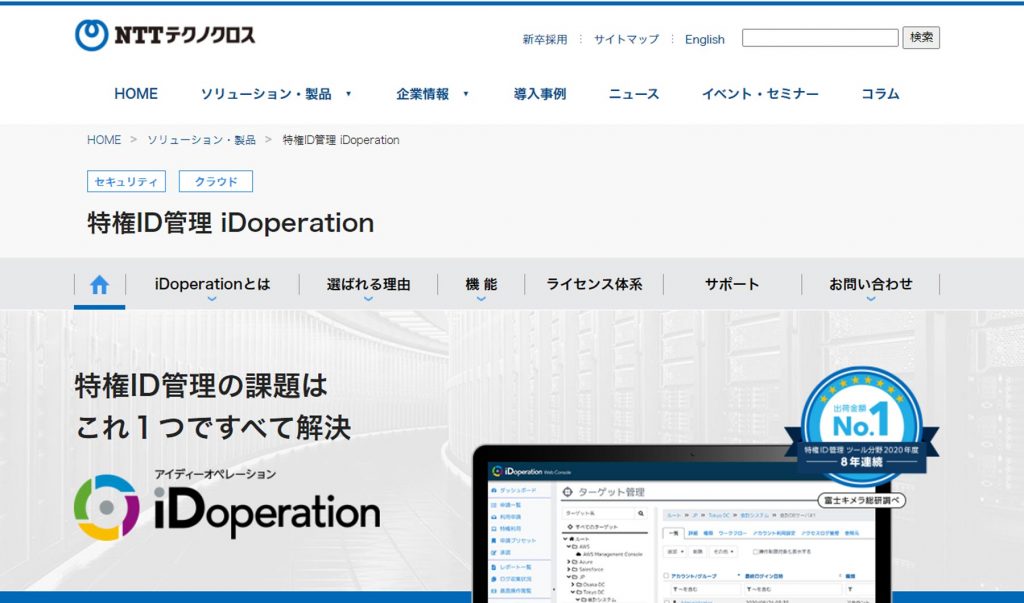Focus the site search input field
This screenshot has width=1024, height=603.
pyautogui.click(x=820, y=38)
